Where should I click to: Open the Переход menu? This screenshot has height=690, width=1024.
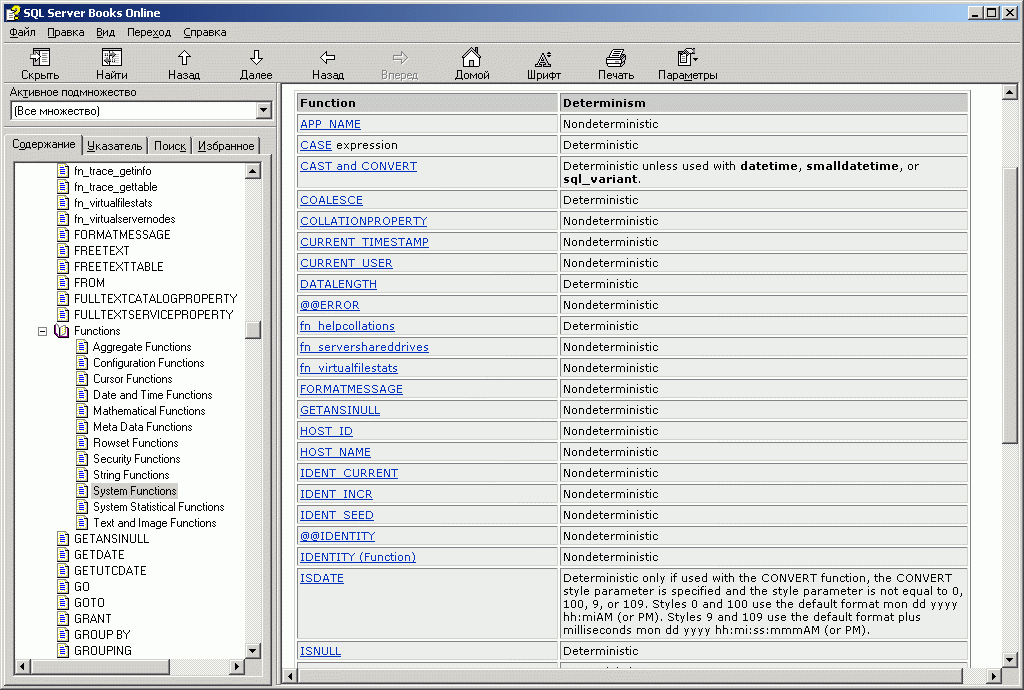click(149, 32)
